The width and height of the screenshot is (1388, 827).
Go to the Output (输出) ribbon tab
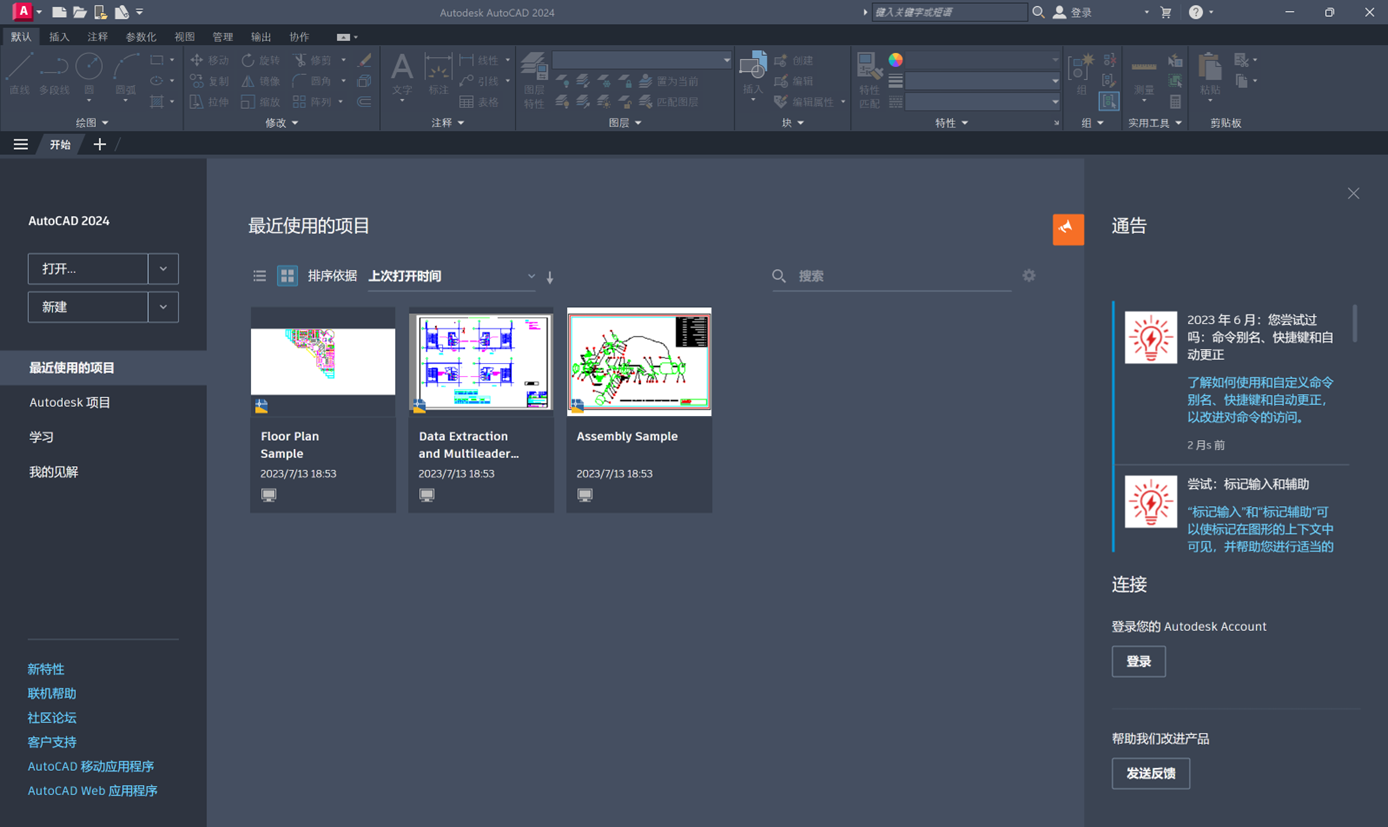coord(261,37)
